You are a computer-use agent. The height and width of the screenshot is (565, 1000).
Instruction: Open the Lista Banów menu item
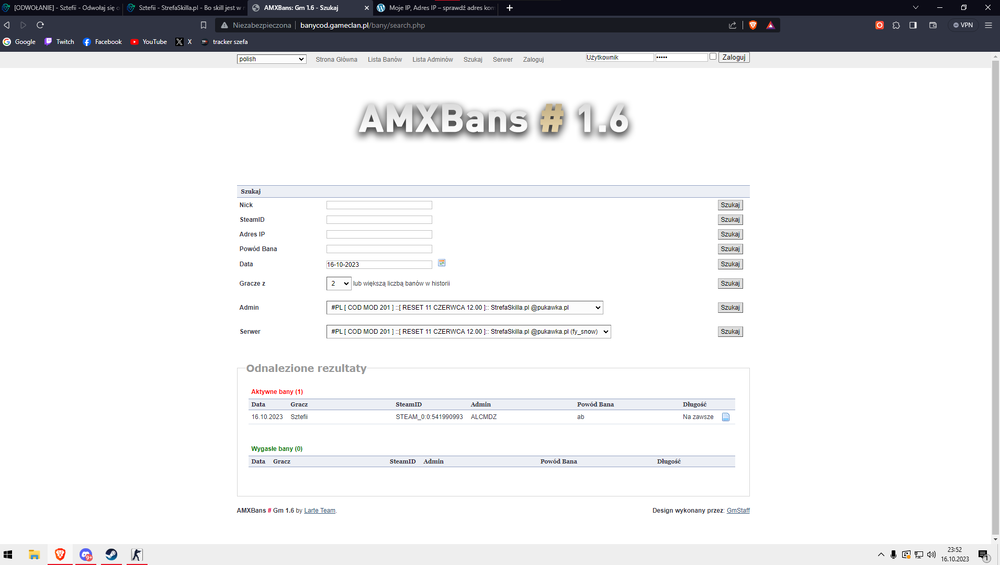point(385,59)
